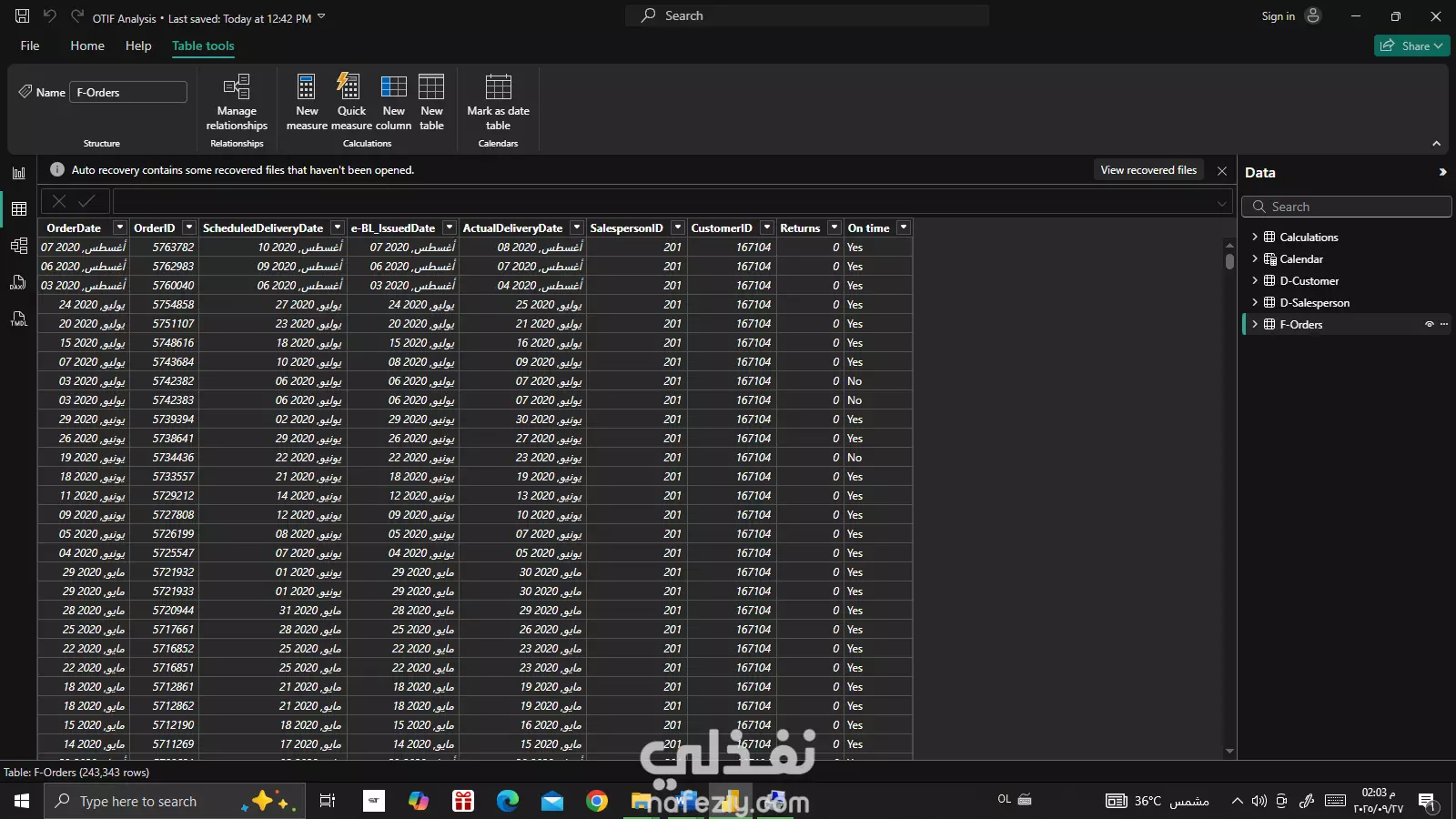
Task: Launch Google Chrome from taskbar
Action: click(x=597, y=801)
